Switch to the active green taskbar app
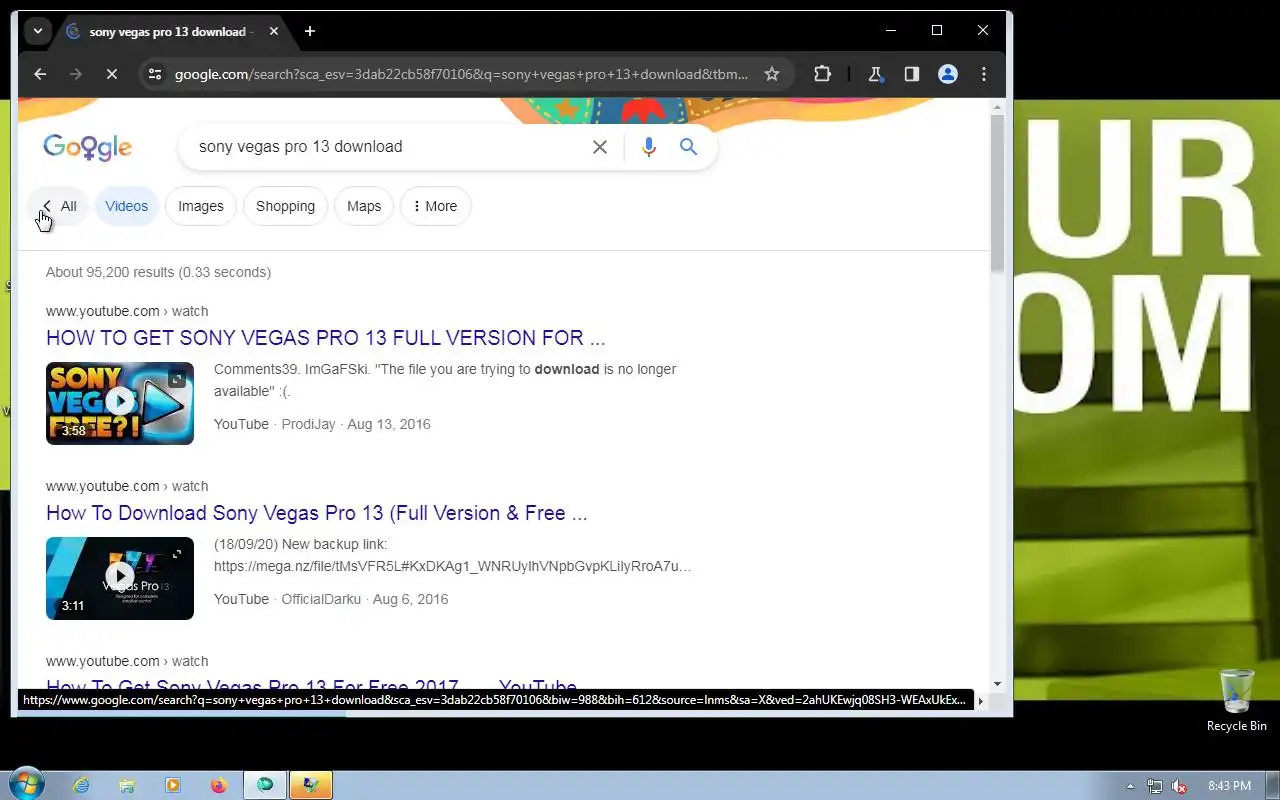The width and height of the screenshot is (1280, 800). [265, 786]
